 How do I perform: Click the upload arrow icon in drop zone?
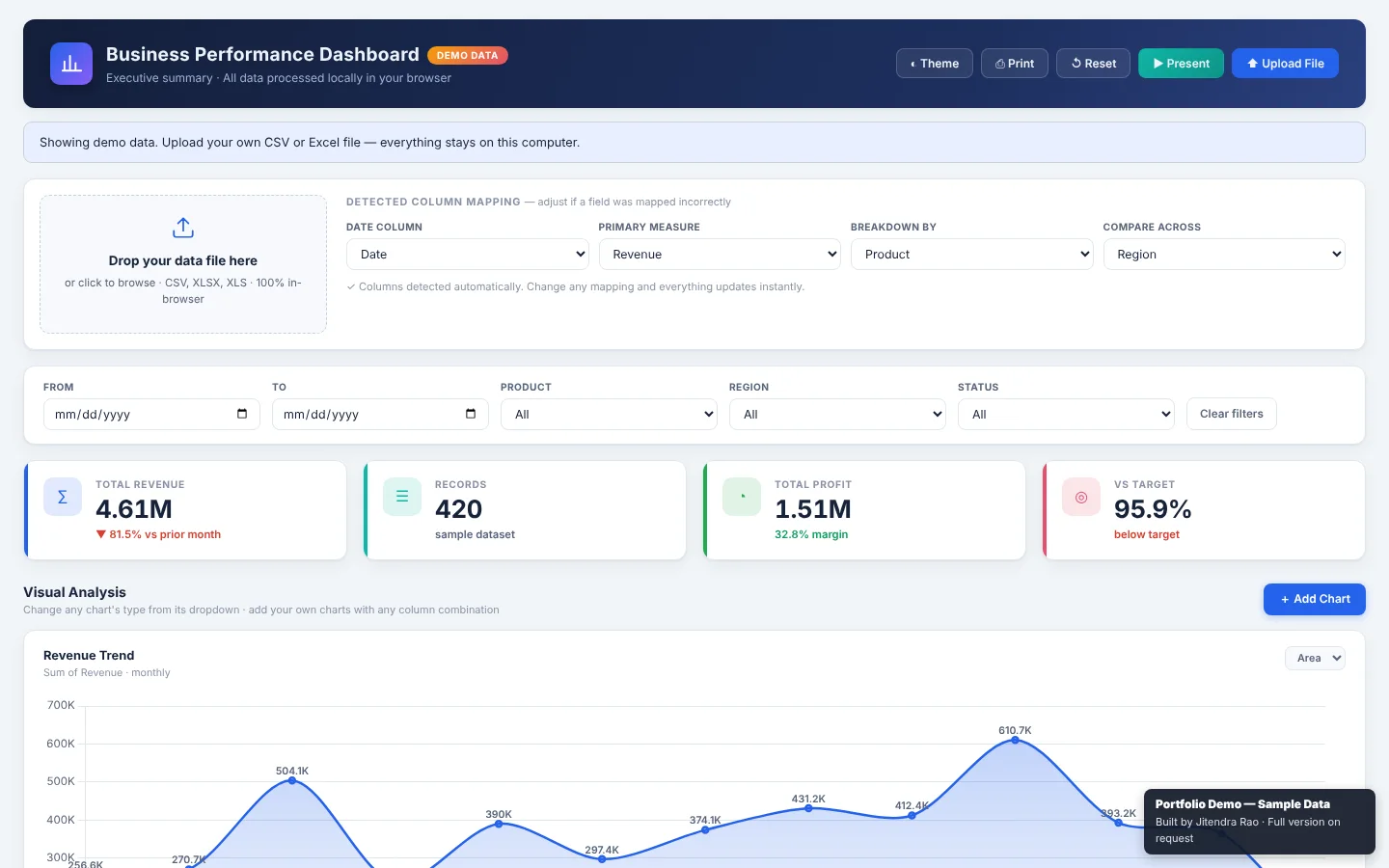[x=183, y=228]
